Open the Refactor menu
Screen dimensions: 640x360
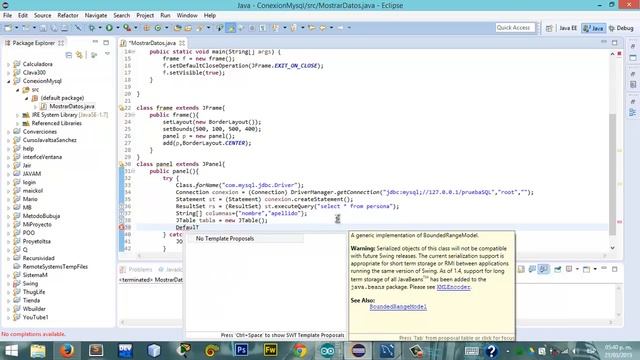pos(68,16)
